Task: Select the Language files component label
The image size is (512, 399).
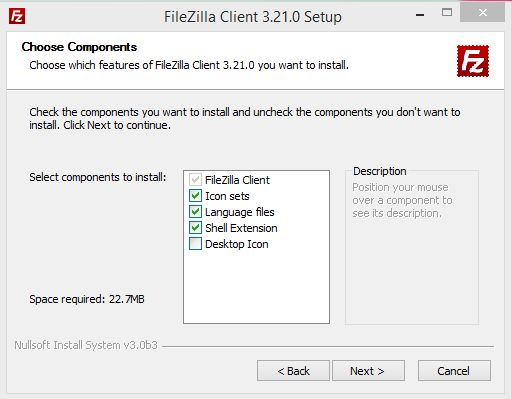Action: 240,212
